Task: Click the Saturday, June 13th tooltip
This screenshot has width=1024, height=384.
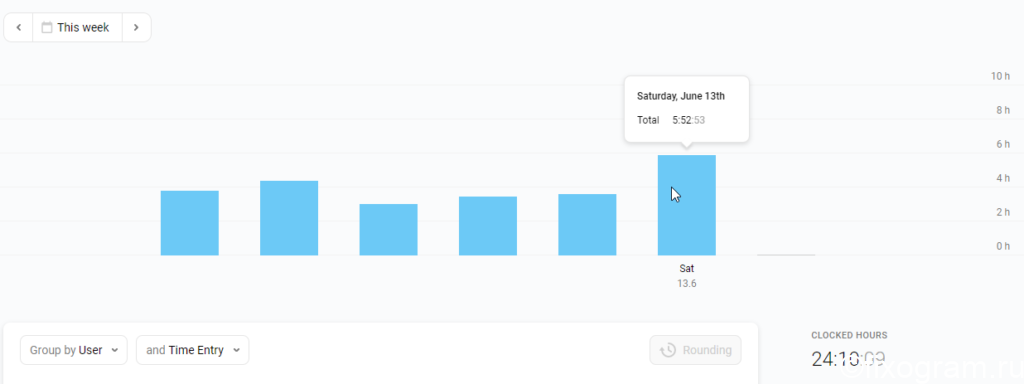Action: click(x=686, y=109)
